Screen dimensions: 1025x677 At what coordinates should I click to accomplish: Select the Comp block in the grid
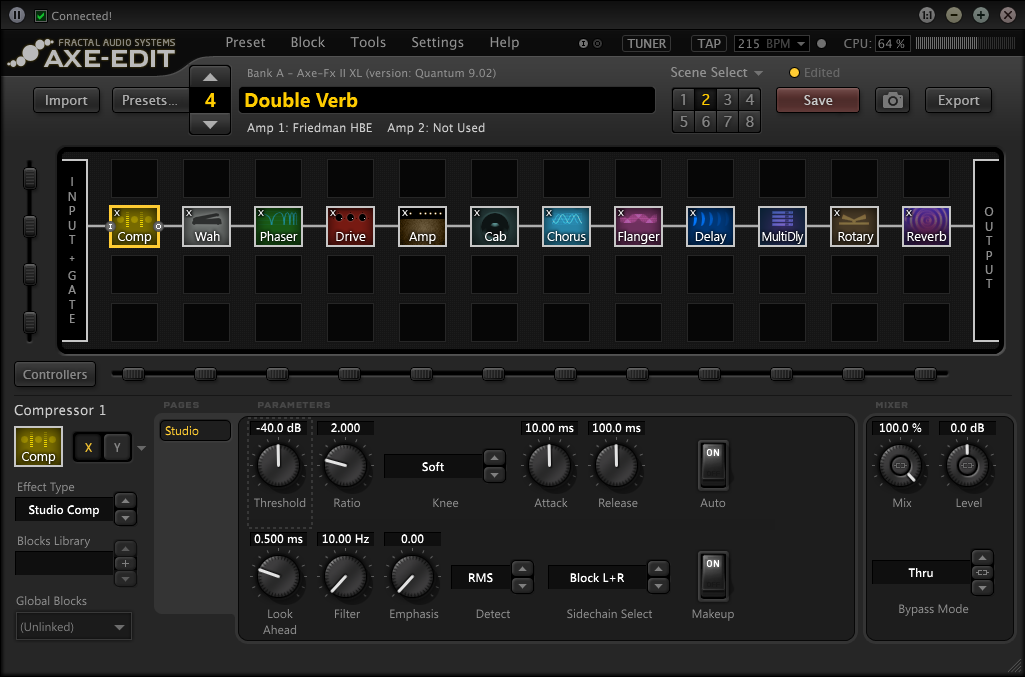tap(134, 227)
